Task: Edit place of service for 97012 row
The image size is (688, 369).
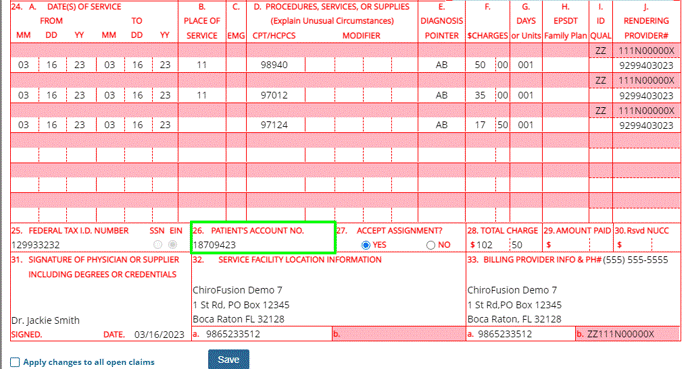Action: (x=202, y=95)
